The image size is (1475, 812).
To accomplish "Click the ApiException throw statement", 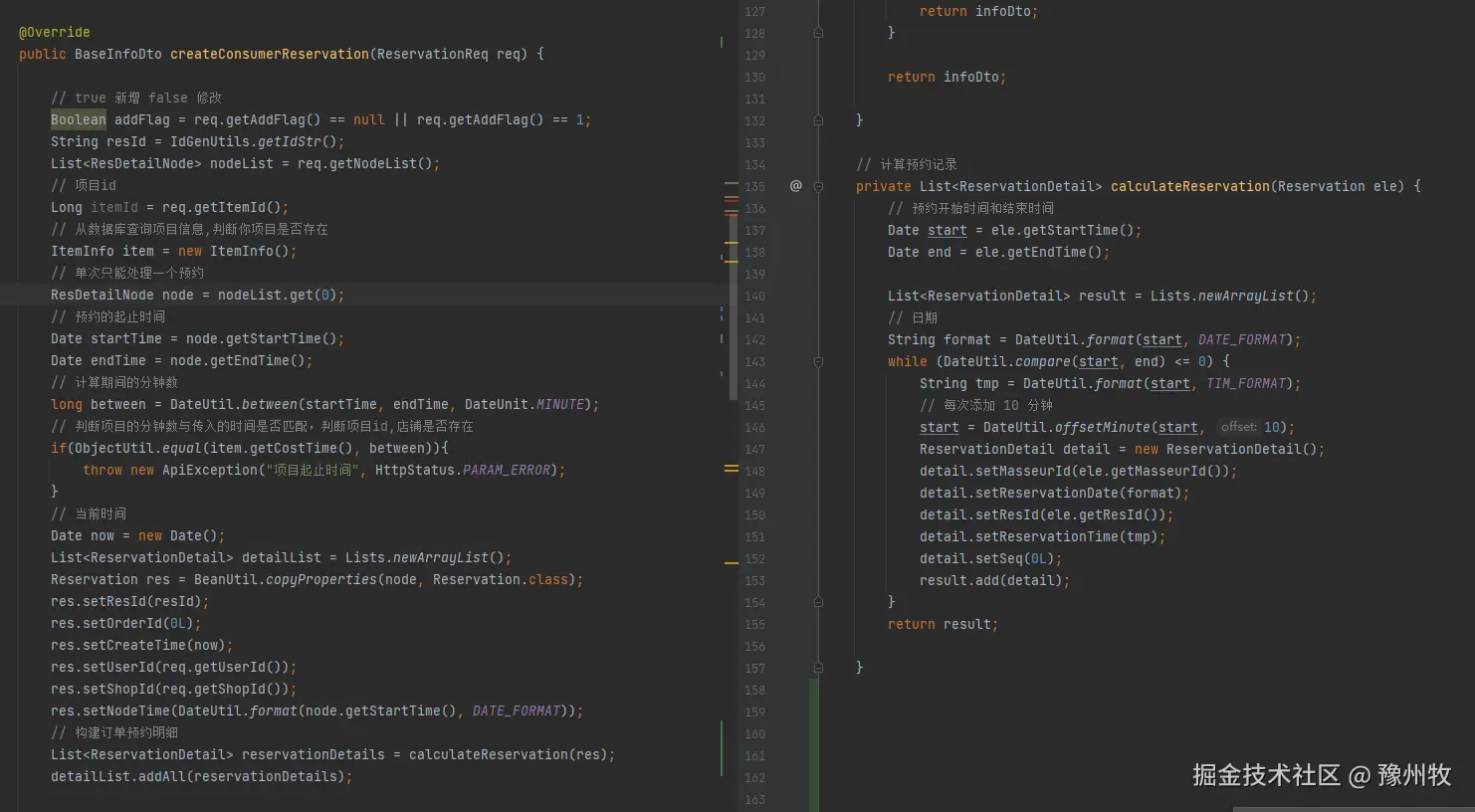I will tap(323, 470).
